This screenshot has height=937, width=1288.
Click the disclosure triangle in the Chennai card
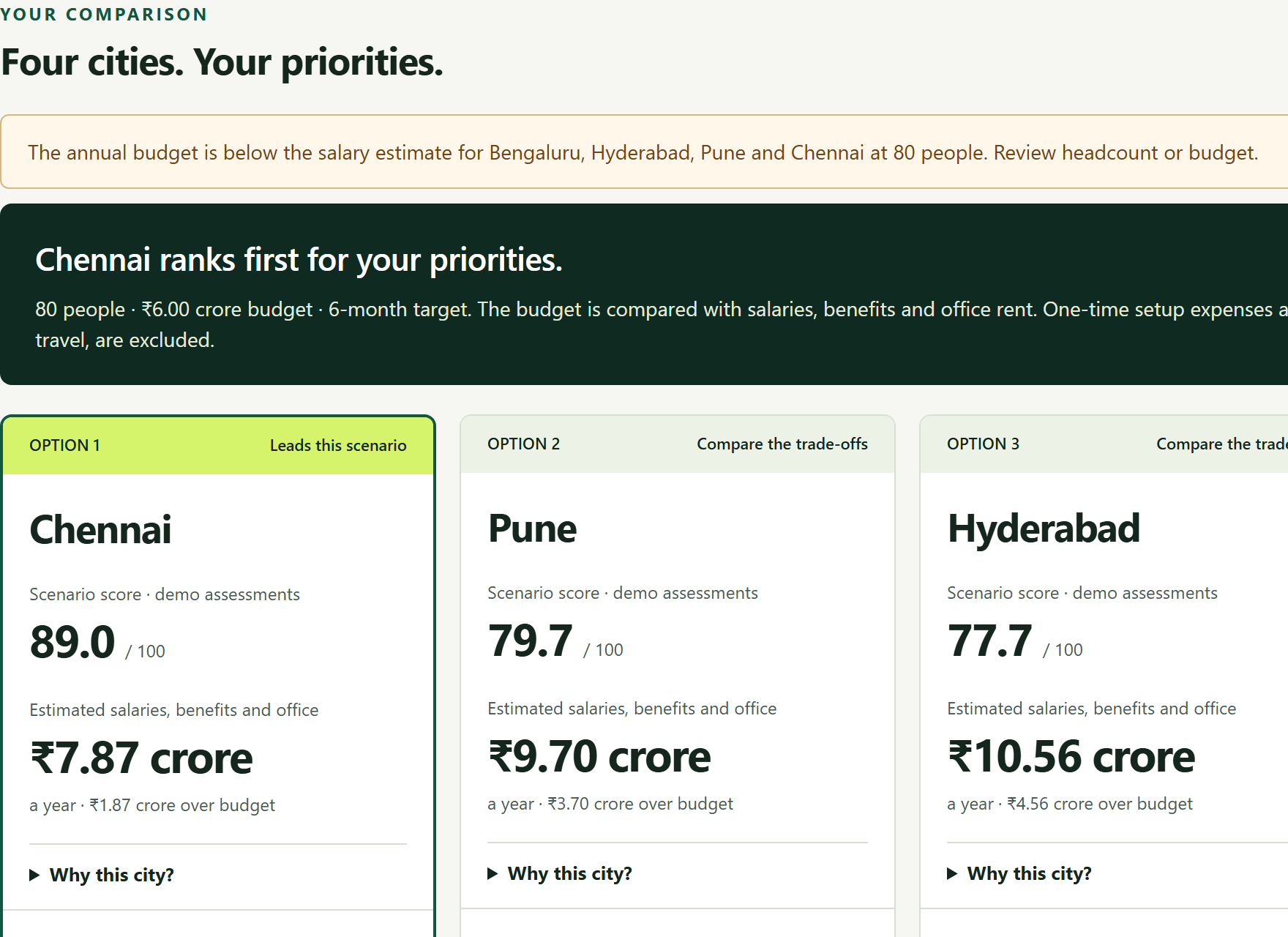[34, 875]
